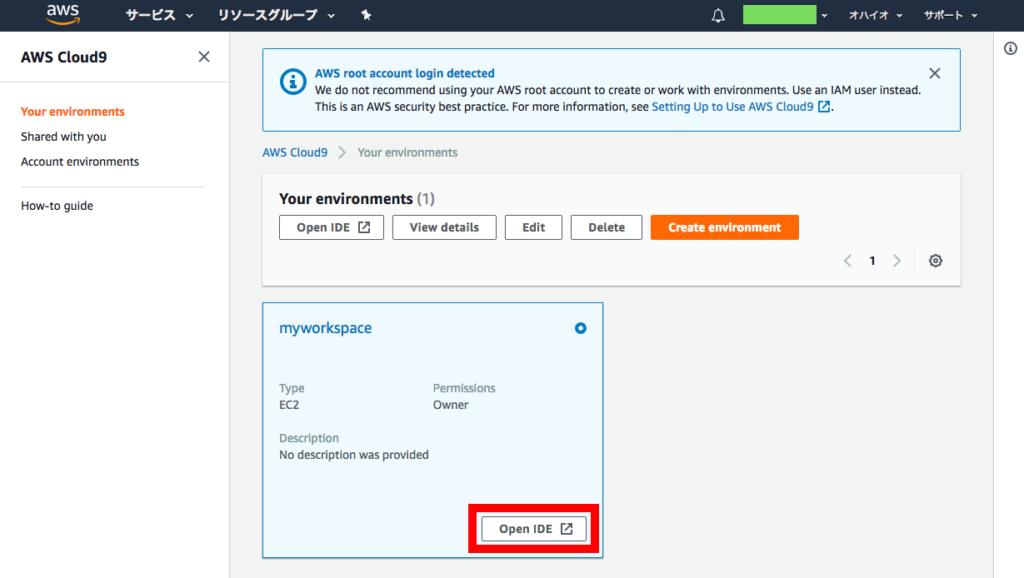Select Shared with you in sidebar
Screen dimensions: 1024x578
point(63,136)
